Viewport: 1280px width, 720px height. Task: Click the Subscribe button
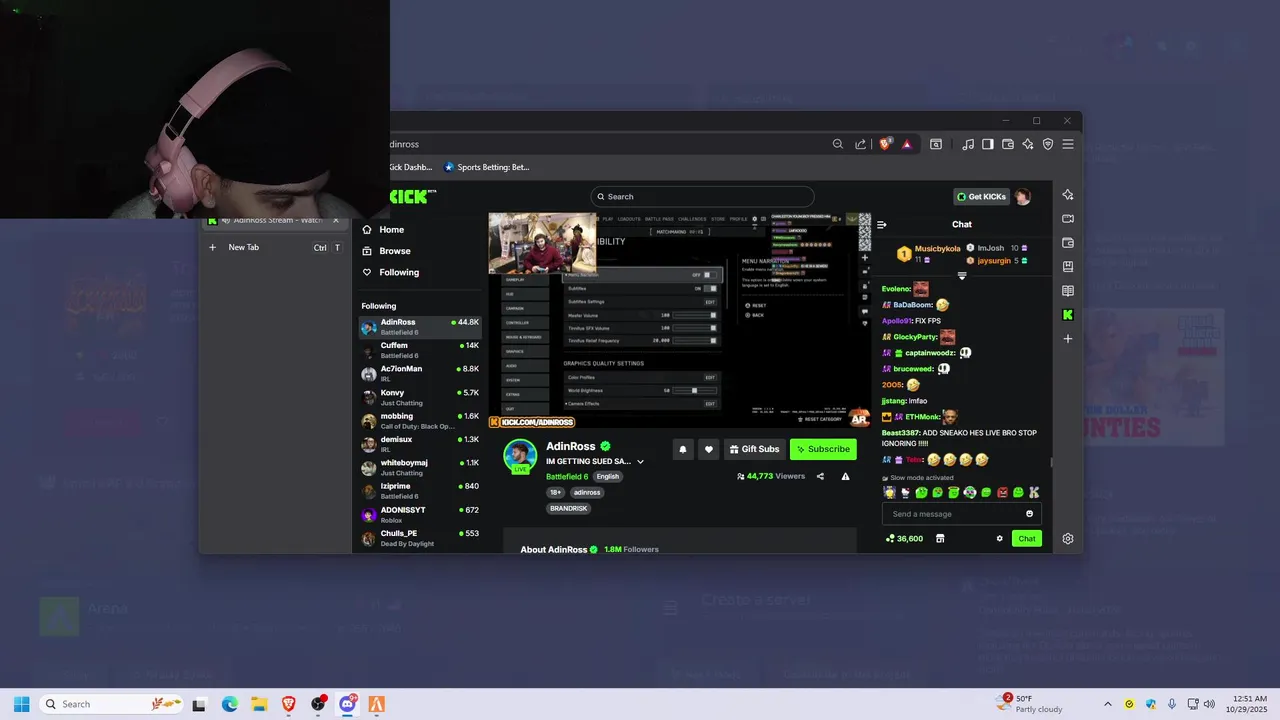(823, 449)
